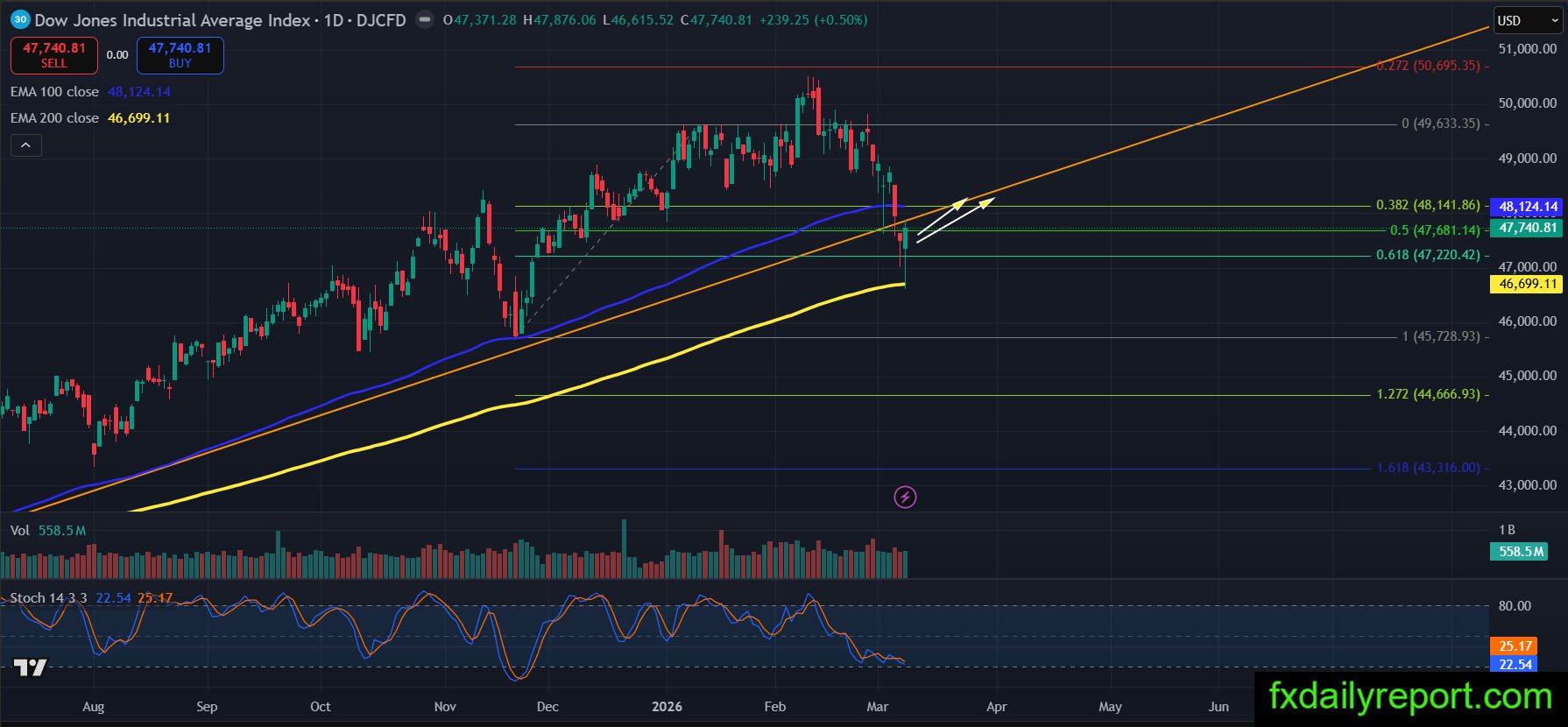
Task: Click the Jun label on the time axis
Action: click(x=1218, y=707)
